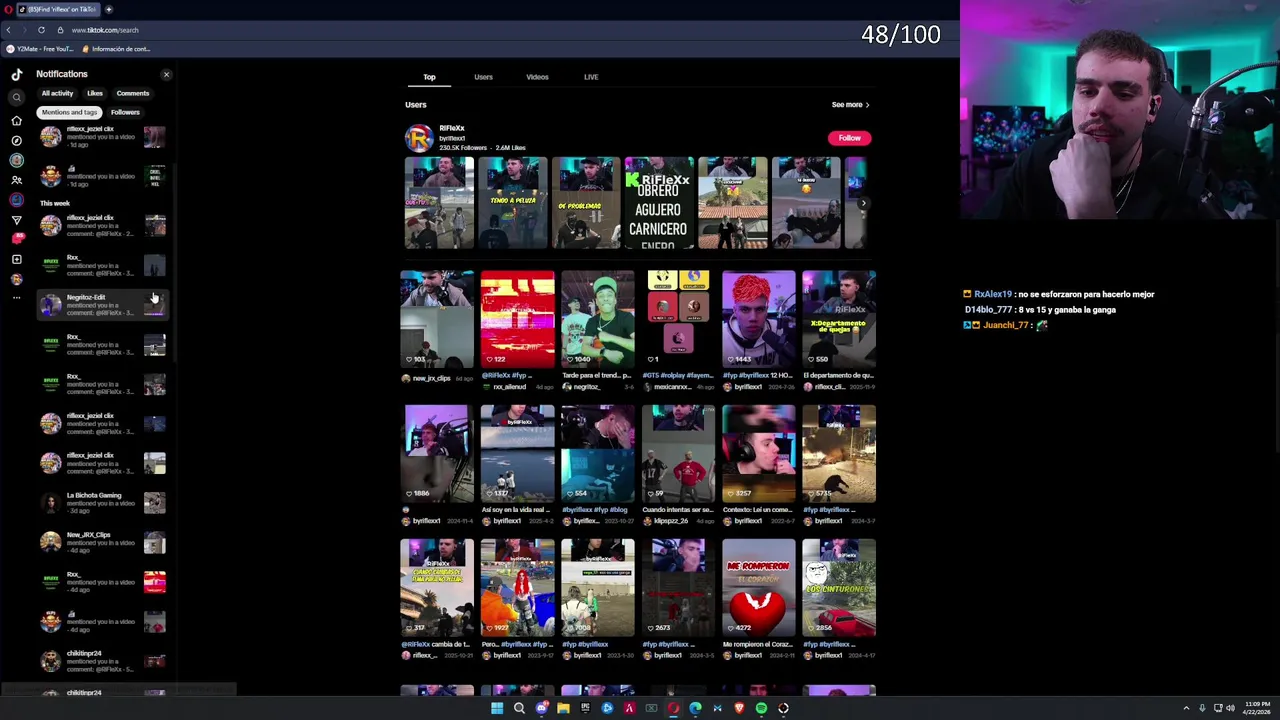Screen dimensions: 1280x720
Task: Open the Departamento de quejas video
Action: [839, 319]
